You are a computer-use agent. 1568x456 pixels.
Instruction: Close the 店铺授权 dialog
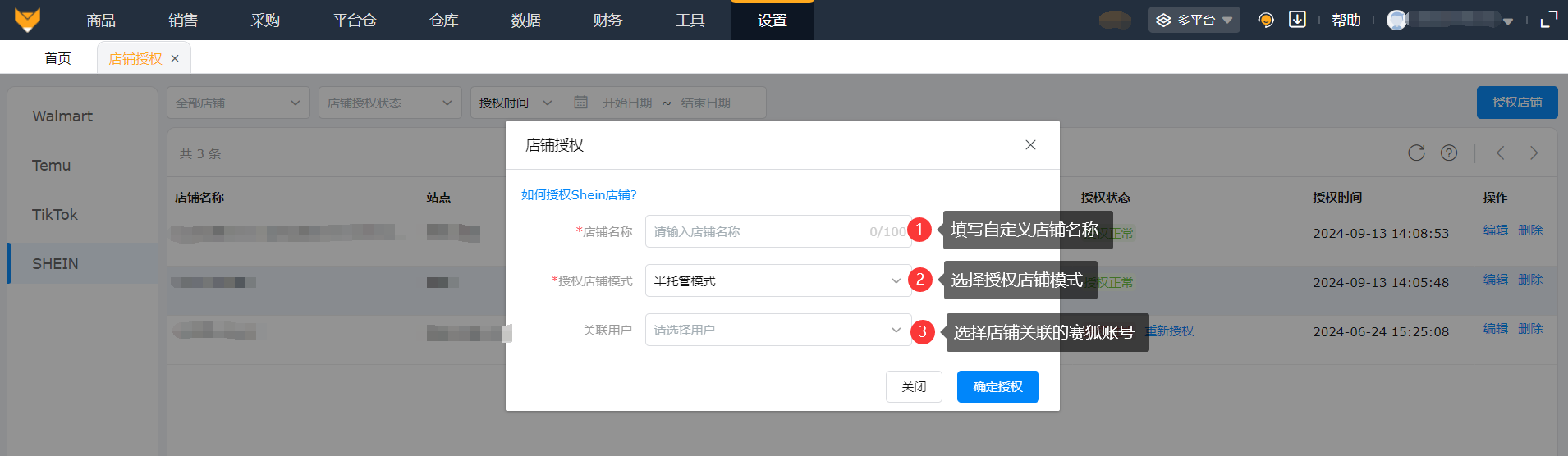(1030, 145)
